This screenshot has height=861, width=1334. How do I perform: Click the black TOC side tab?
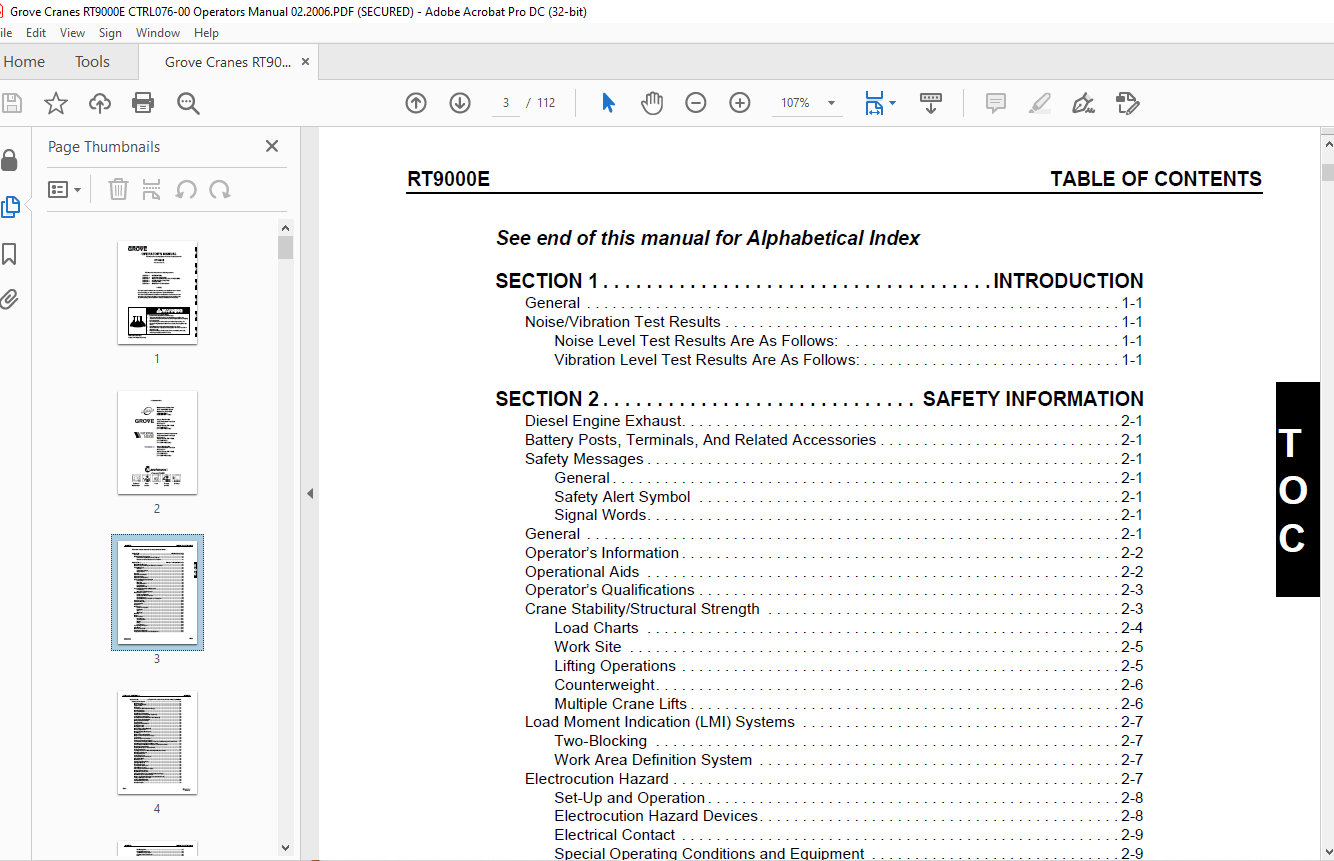1297,490
